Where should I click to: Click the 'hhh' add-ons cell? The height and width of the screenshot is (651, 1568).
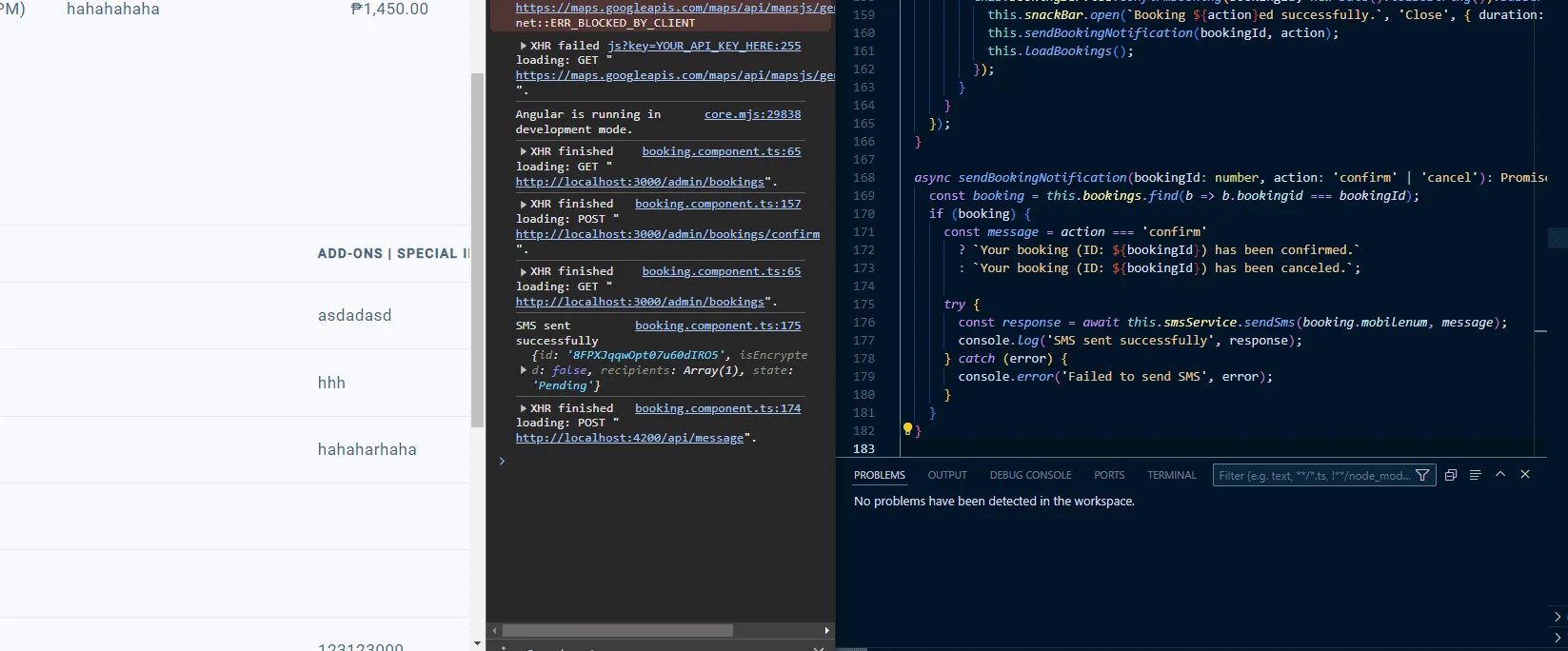(x=331, y=383)
